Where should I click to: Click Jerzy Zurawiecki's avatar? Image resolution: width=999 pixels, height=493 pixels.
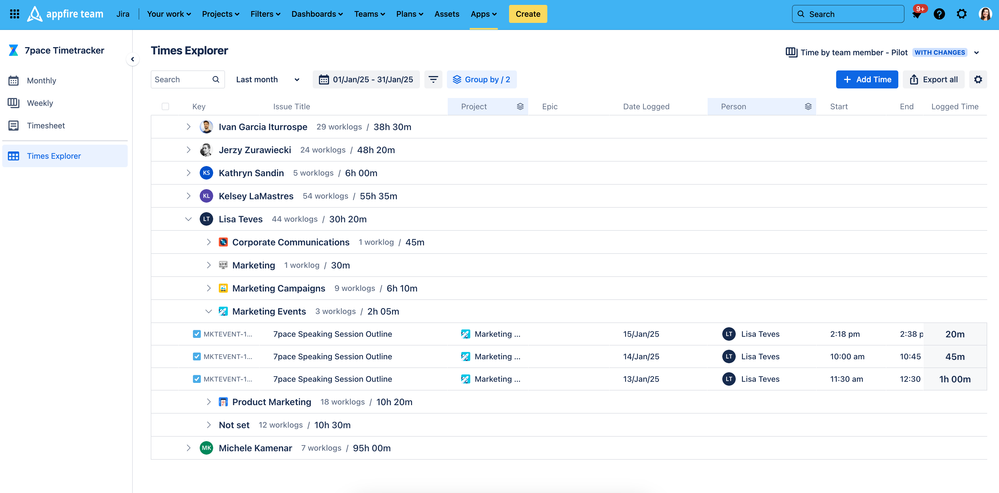(206, 150)
